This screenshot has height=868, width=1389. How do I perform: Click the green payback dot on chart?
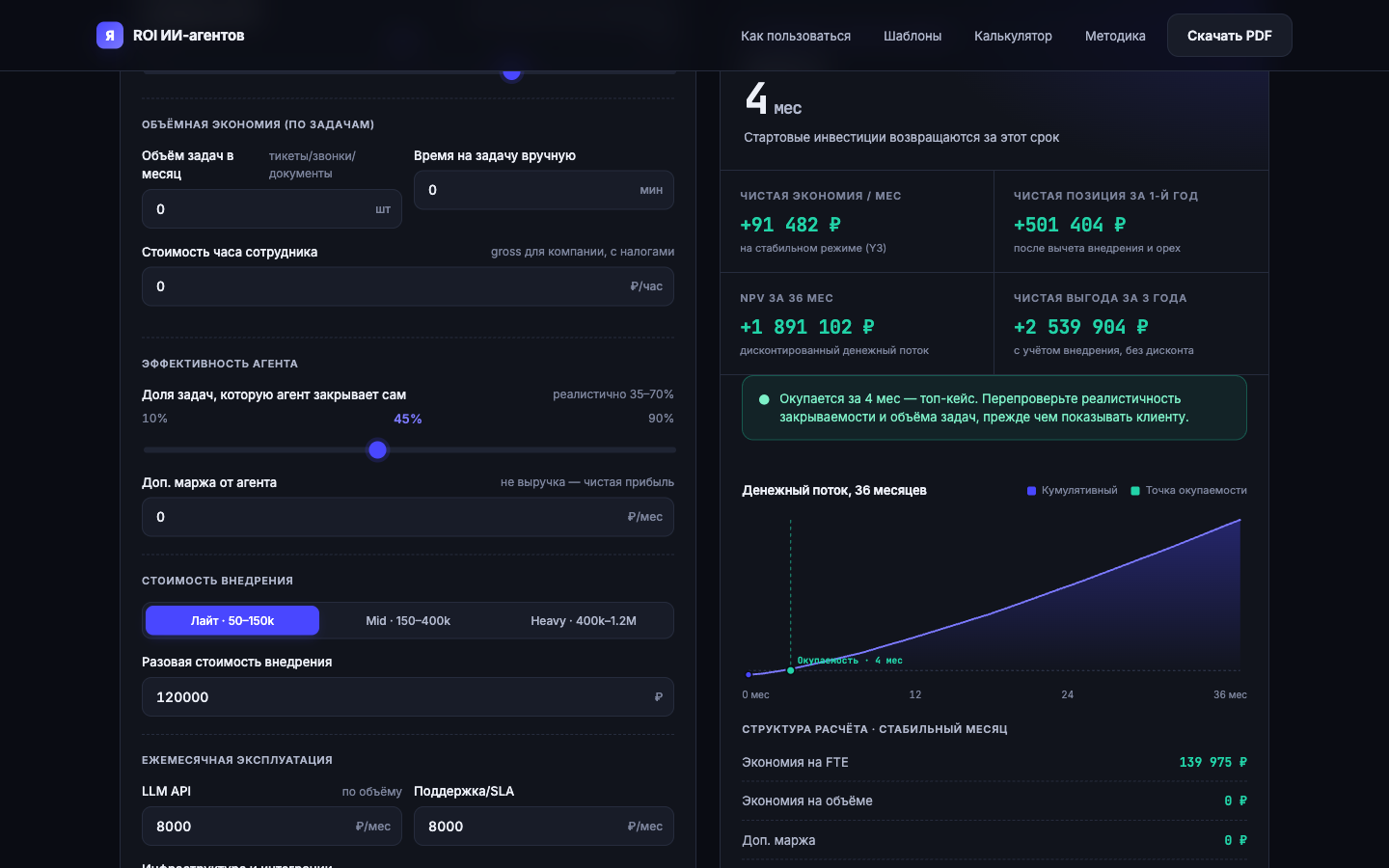[x=791, y=670]
